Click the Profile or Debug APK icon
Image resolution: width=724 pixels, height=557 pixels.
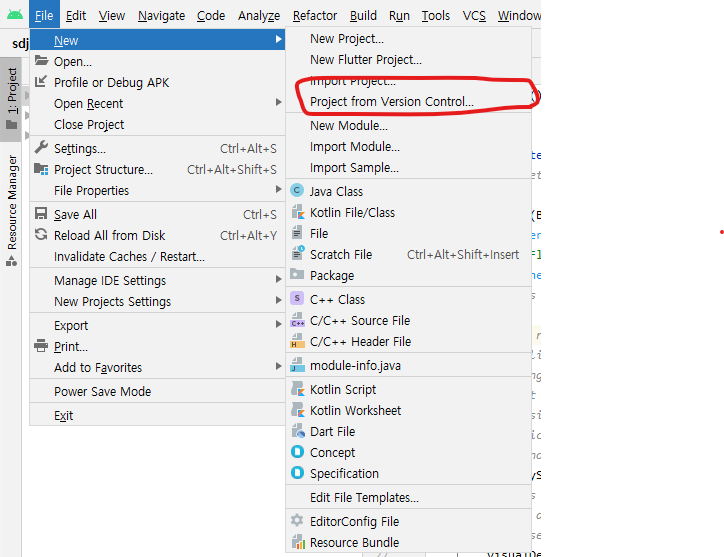[x=41, y=82]
